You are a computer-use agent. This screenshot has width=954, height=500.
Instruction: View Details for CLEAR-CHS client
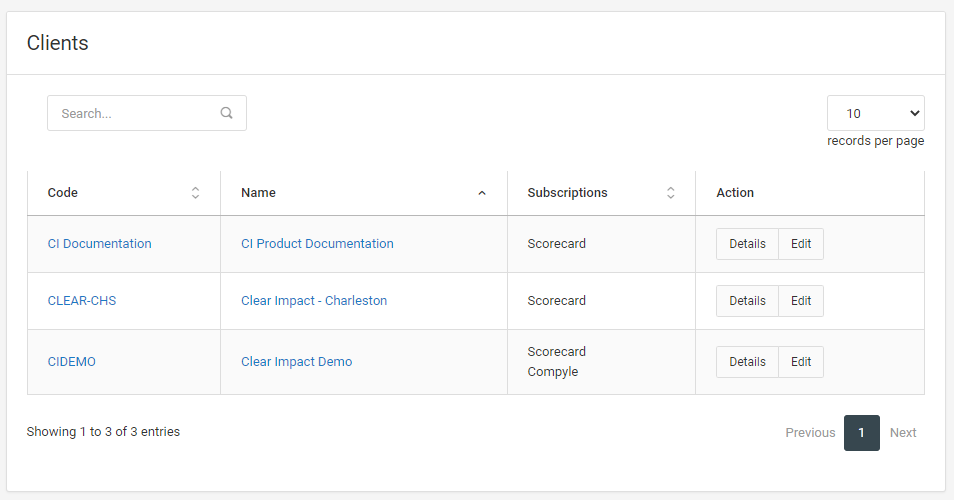[747, 301]
